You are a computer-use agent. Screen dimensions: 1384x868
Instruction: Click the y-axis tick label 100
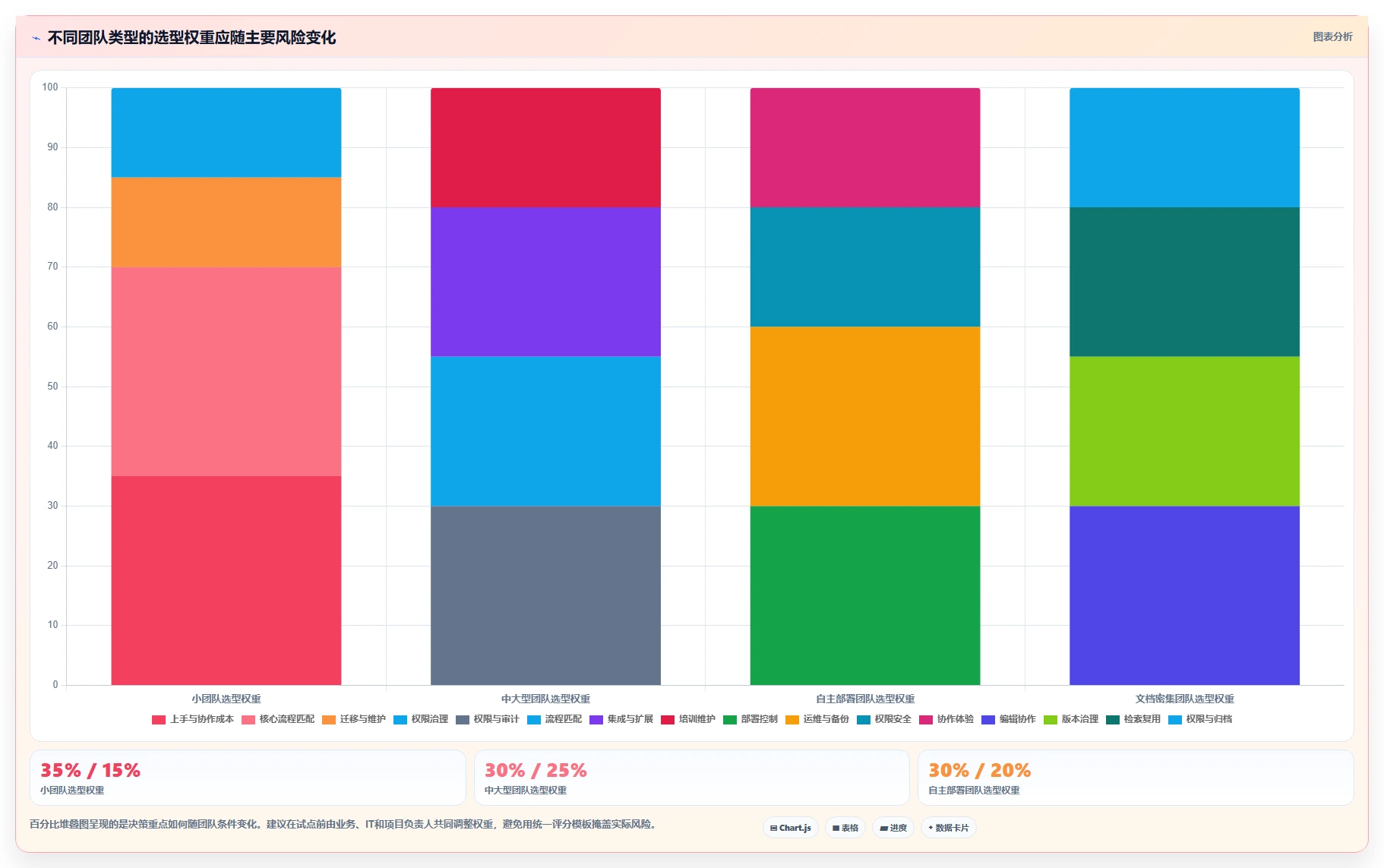[x=50, y=87]
